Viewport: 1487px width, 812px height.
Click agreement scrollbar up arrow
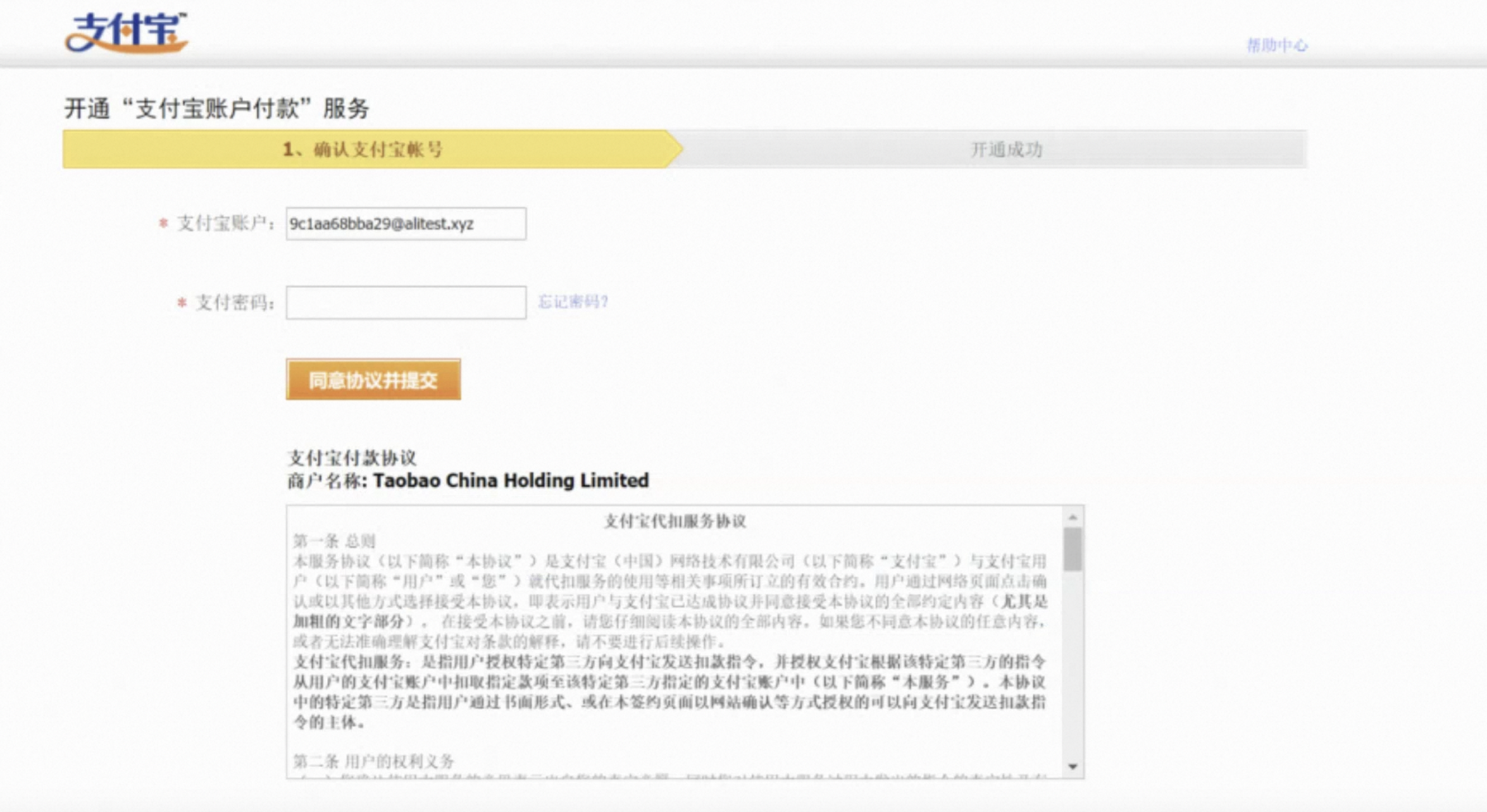(1073, 517)
